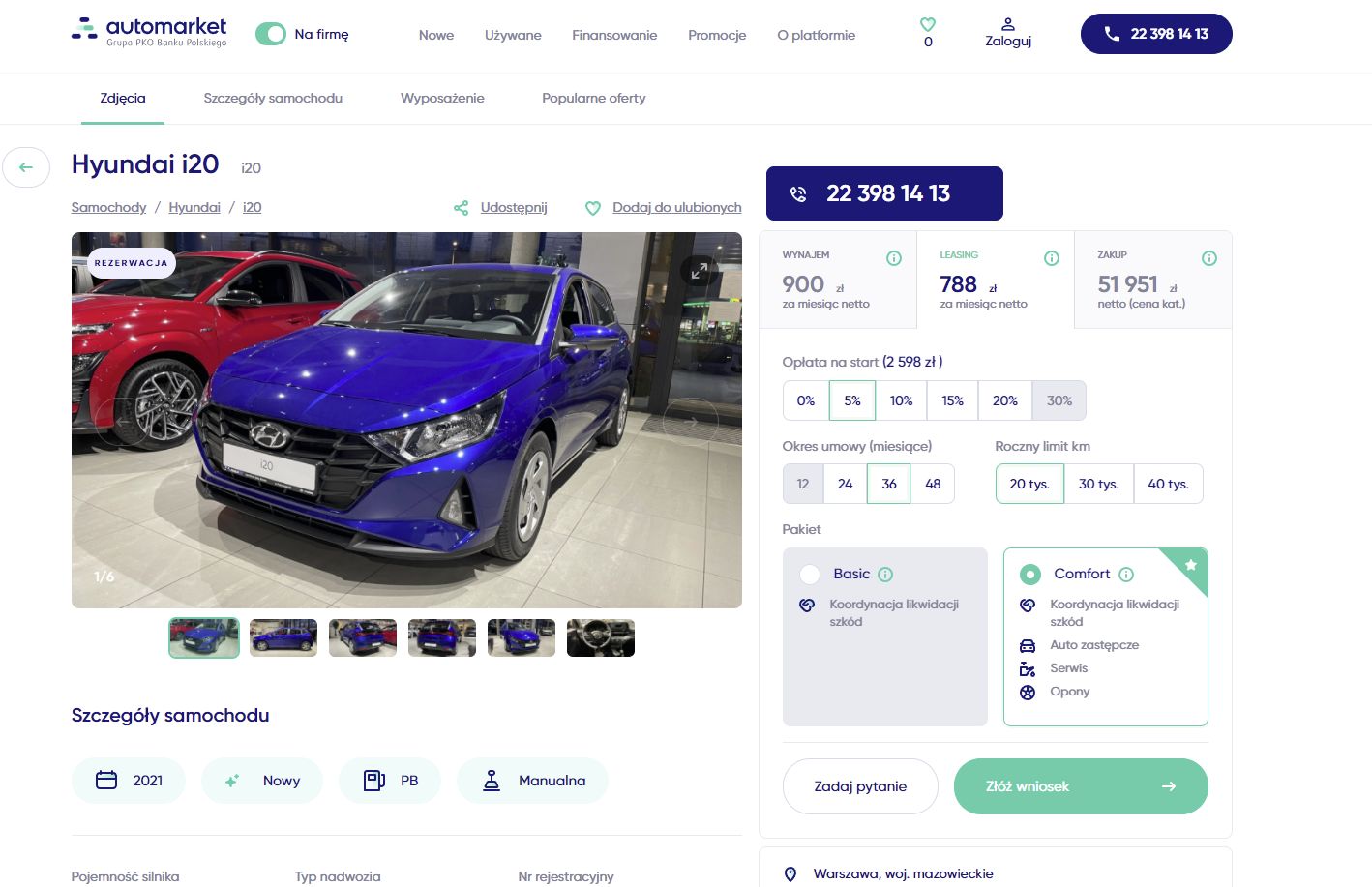Go back using the round arrow button
The width and height of the screenshot is (1372, 887).
26,167
